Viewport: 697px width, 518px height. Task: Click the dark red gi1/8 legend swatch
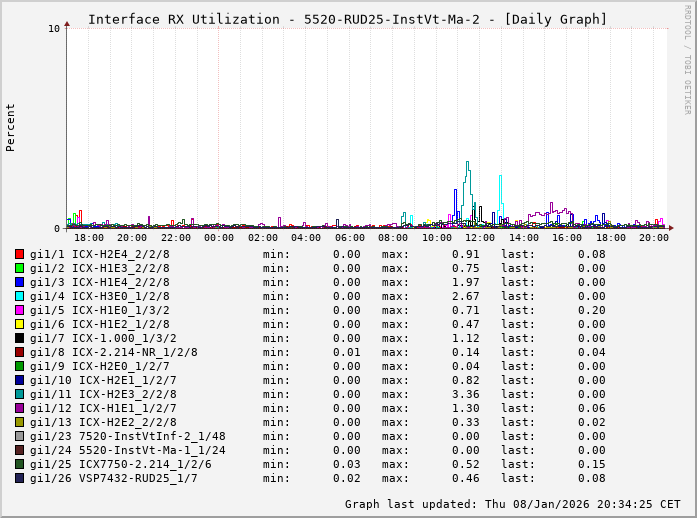(x=19, y=352)
